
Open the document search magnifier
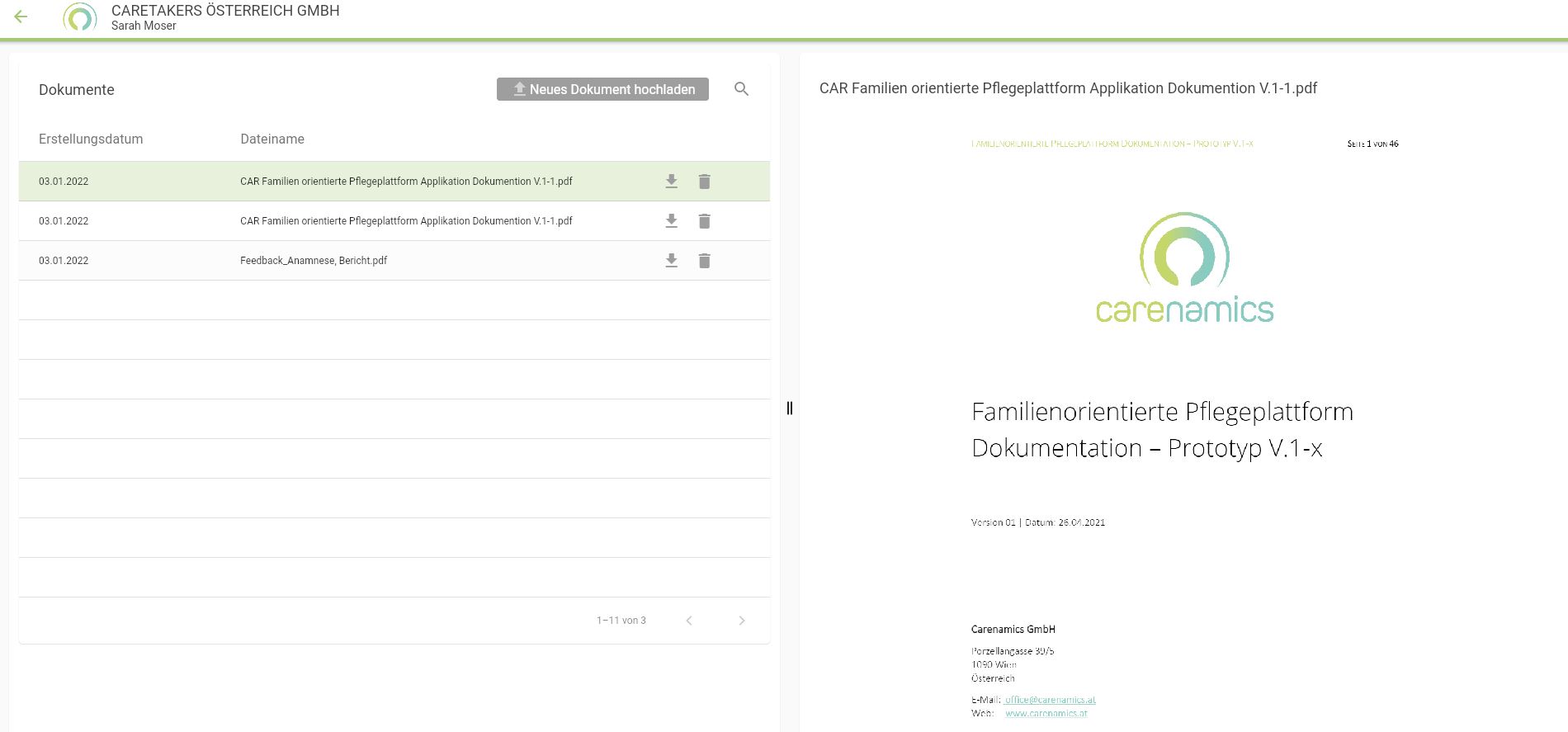(741, 89)
